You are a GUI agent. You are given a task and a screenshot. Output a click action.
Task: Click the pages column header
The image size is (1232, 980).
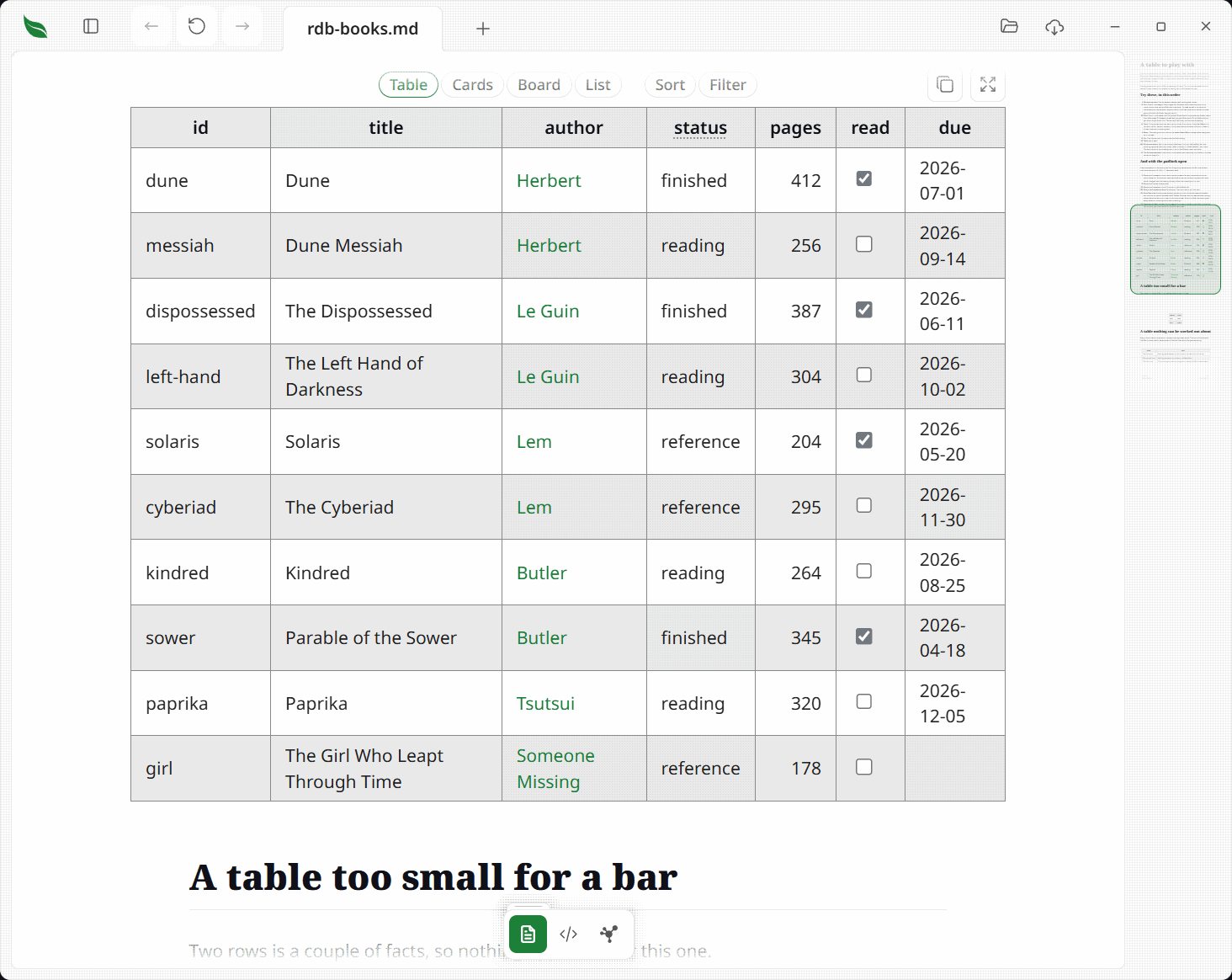pos(795,128)
